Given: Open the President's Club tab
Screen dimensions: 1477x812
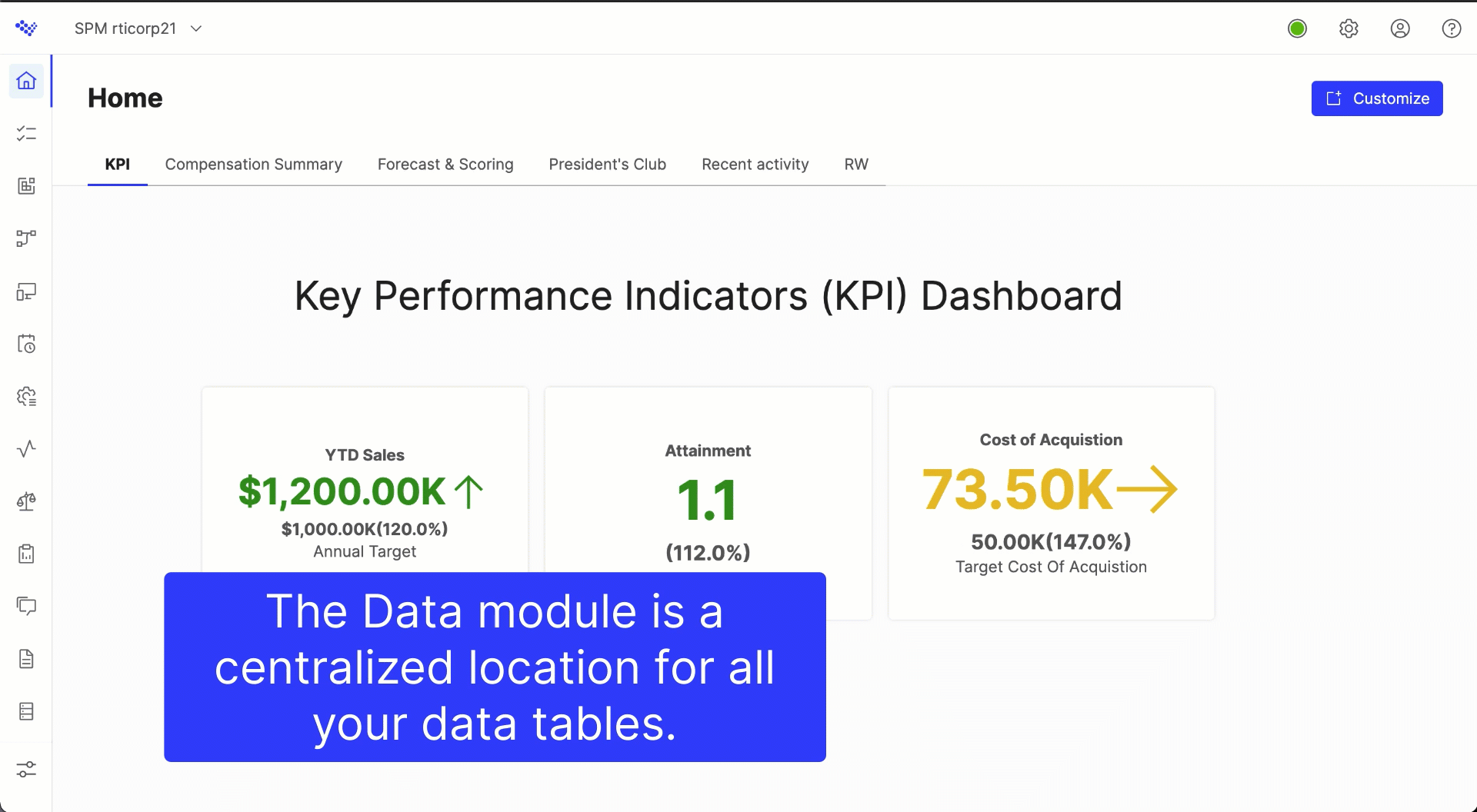Looking at the screenshot, I should (607, 164).
